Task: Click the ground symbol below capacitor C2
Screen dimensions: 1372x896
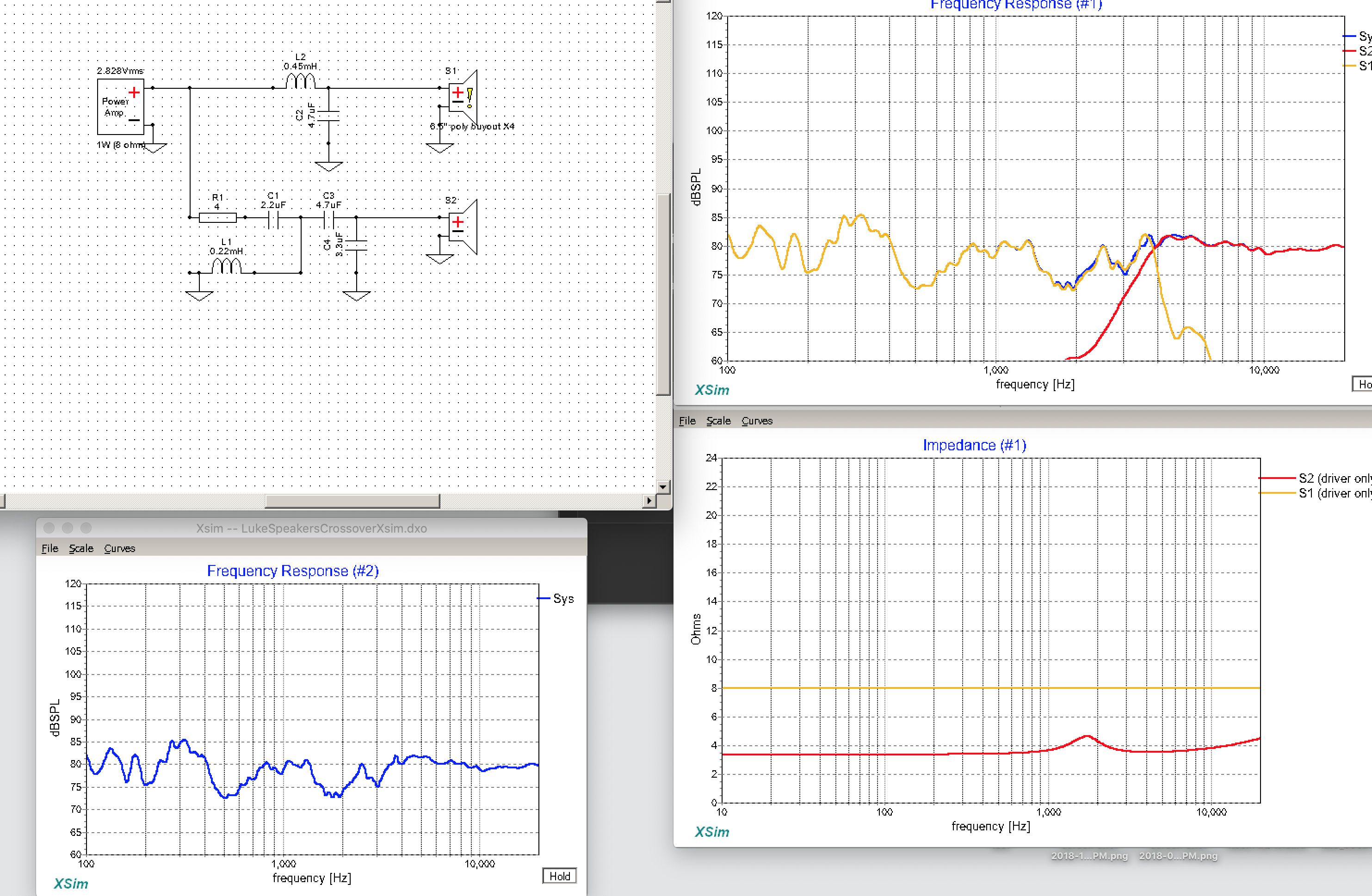Action: pyautogui.click(x=328, y=166)
